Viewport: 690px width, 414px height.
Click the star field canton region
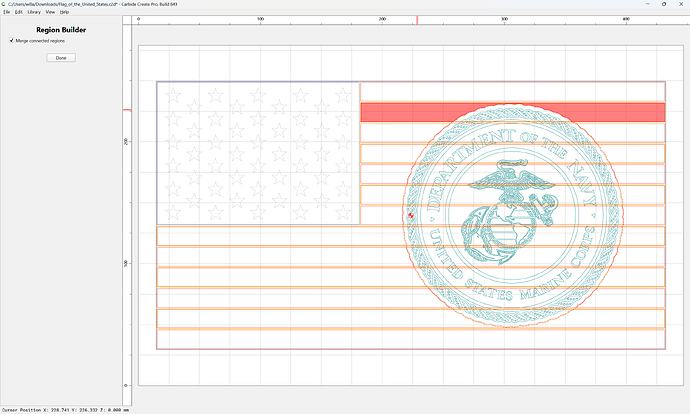(258, 153)
